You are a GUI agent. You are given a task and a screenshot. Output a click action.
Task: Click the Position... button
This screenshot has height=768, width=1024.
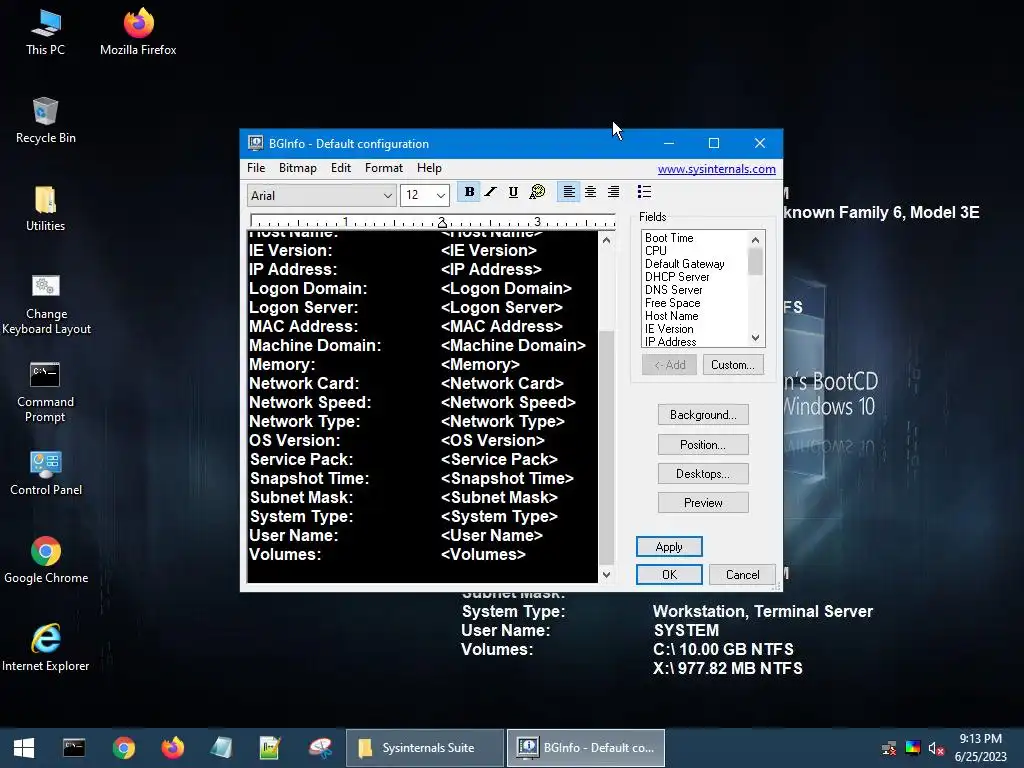point(703,445)
